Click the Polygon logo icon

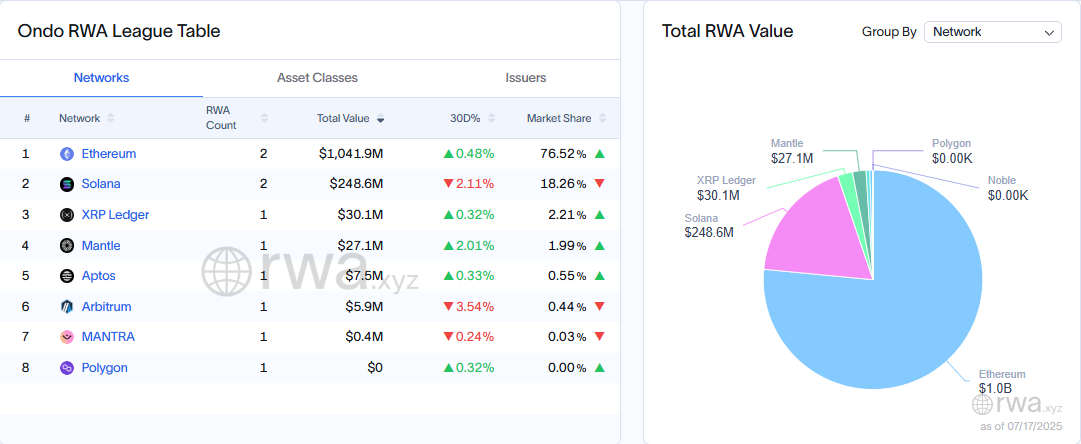click(x=67, y=368)
